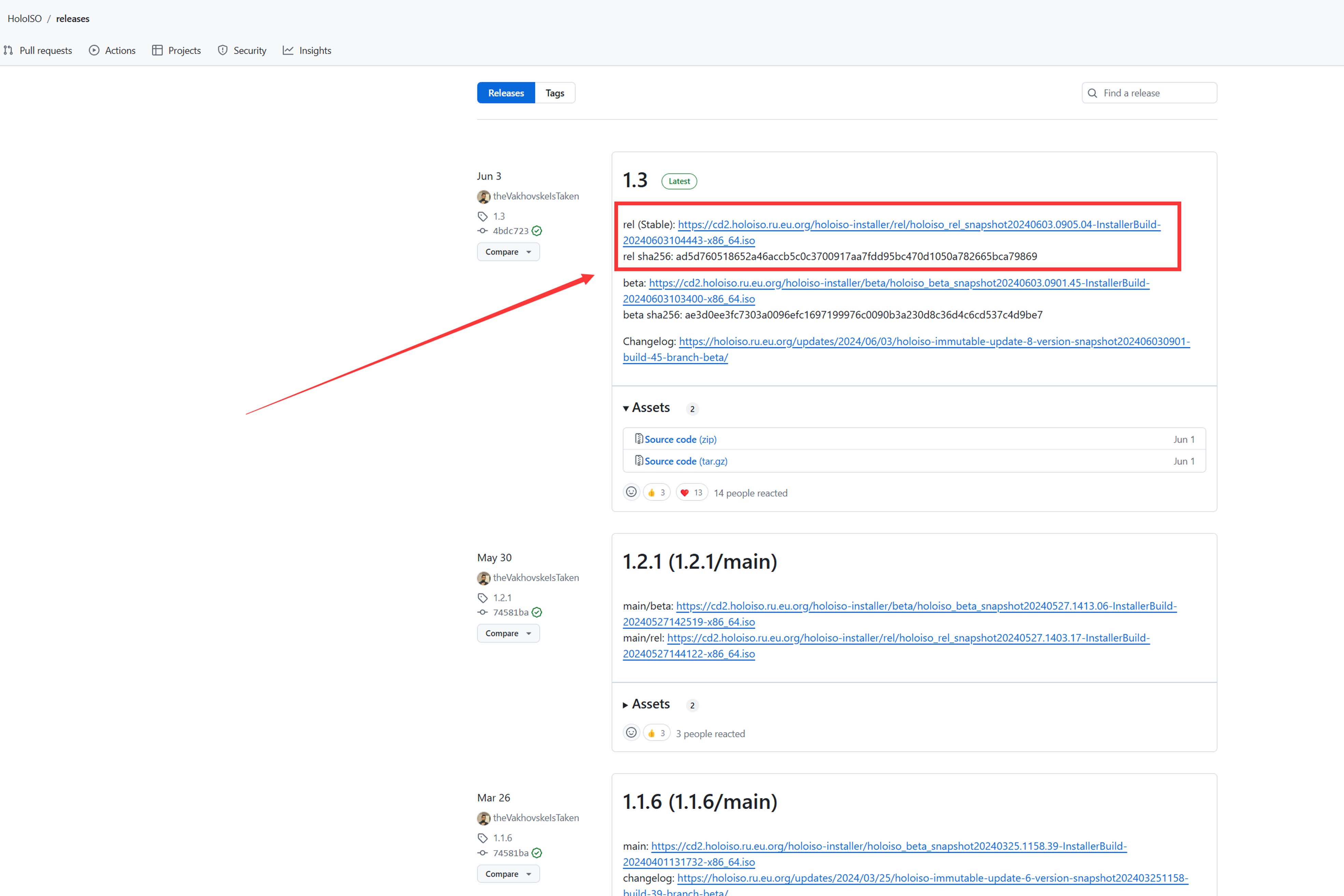The width and height of the screenshot is (1344, 896).
Task: Open the 1.1.6 (1.1.6/main) release title
Action: point(700,802)
